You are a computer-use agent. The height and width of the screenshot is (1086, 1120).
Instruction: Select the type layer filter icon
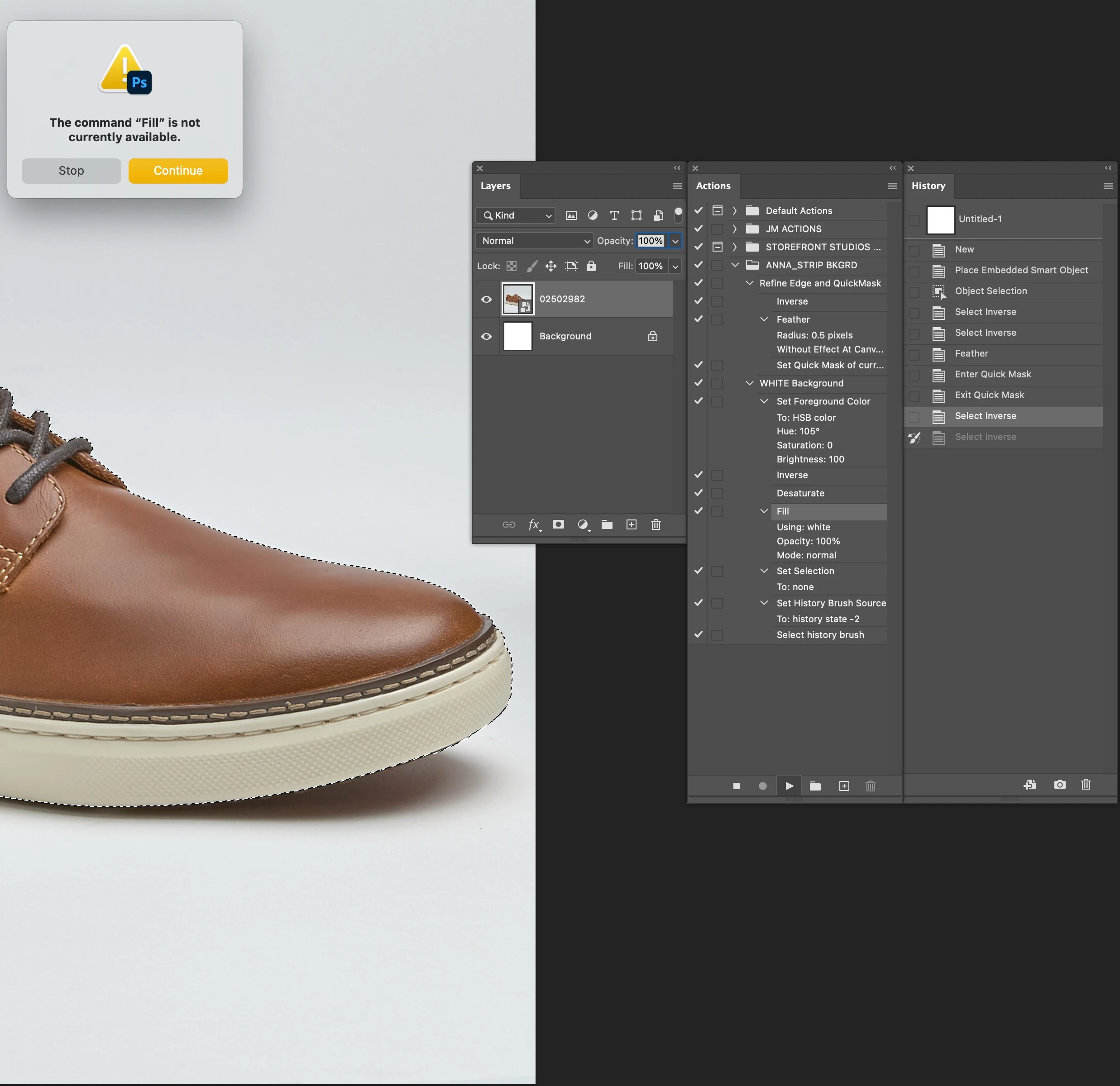(614, 215)
